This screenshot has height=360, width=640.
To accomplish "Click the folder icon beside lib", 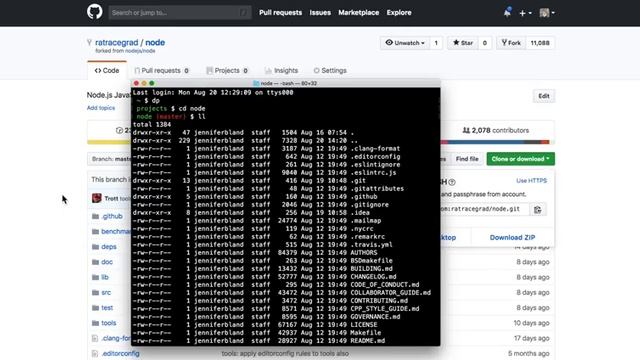I will point(96,277).
